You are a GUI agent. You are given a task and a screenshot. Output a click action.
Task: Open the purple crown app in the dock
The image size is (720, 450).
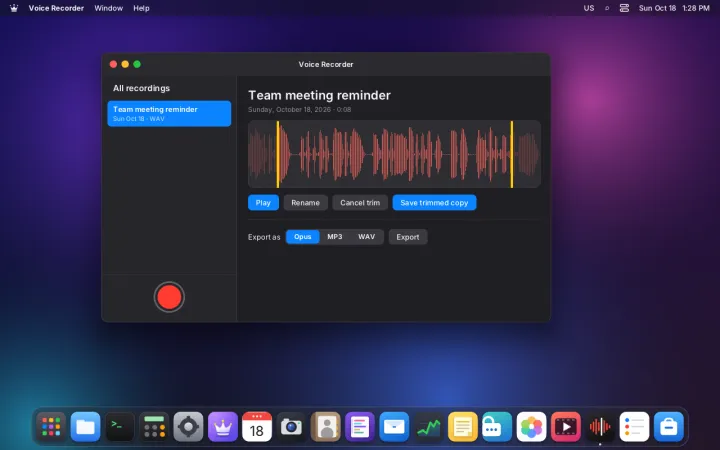223,427
